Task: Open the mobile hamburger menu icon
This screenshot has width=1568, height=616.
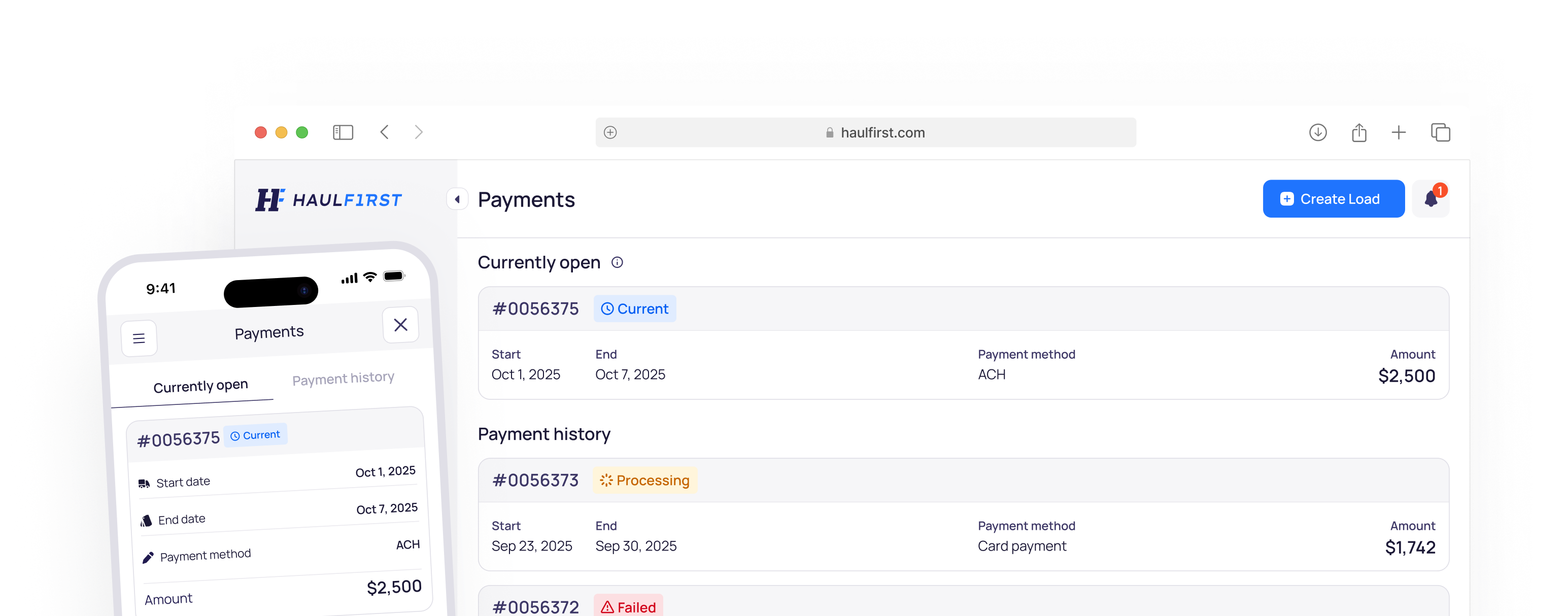Action: tap(139, 338)
